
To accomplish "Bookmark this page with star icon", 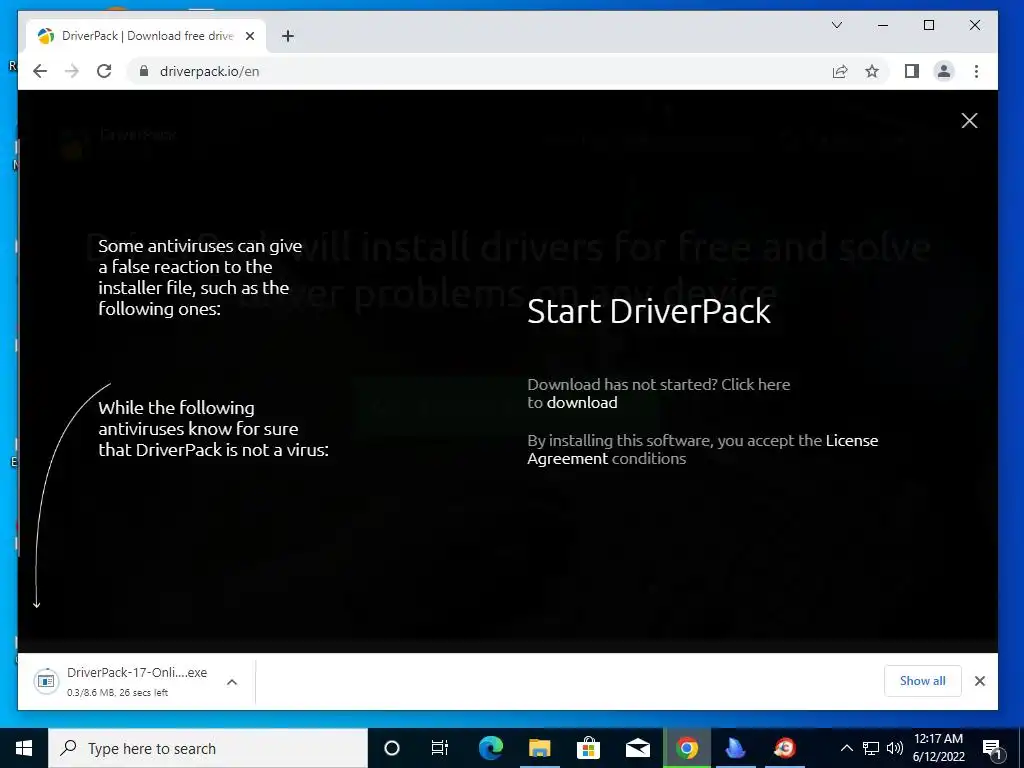I will (x=872, y=71).
